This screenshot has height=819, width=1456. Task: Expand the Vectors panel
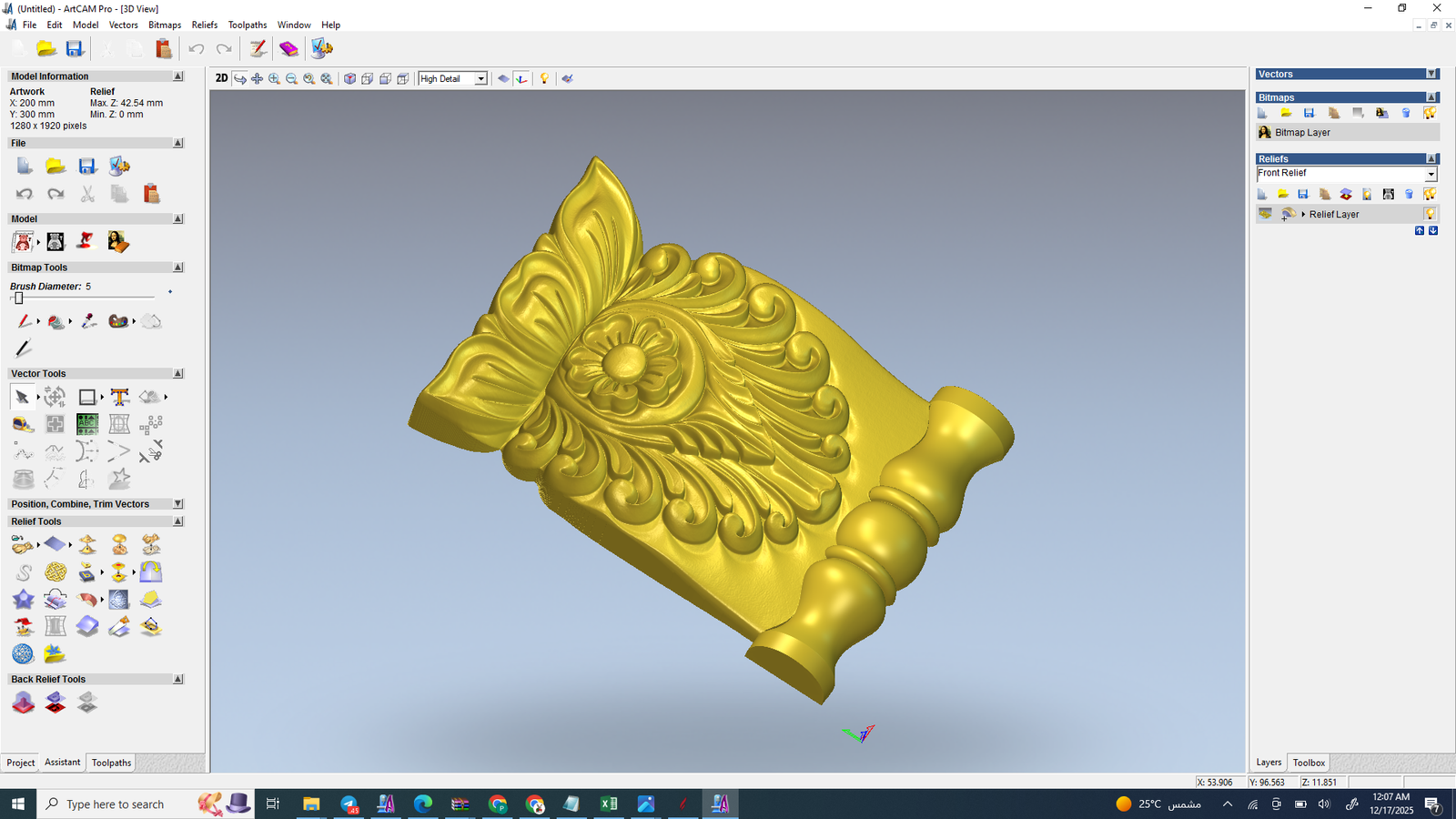pyautogui.click(x=1431, y=74)
